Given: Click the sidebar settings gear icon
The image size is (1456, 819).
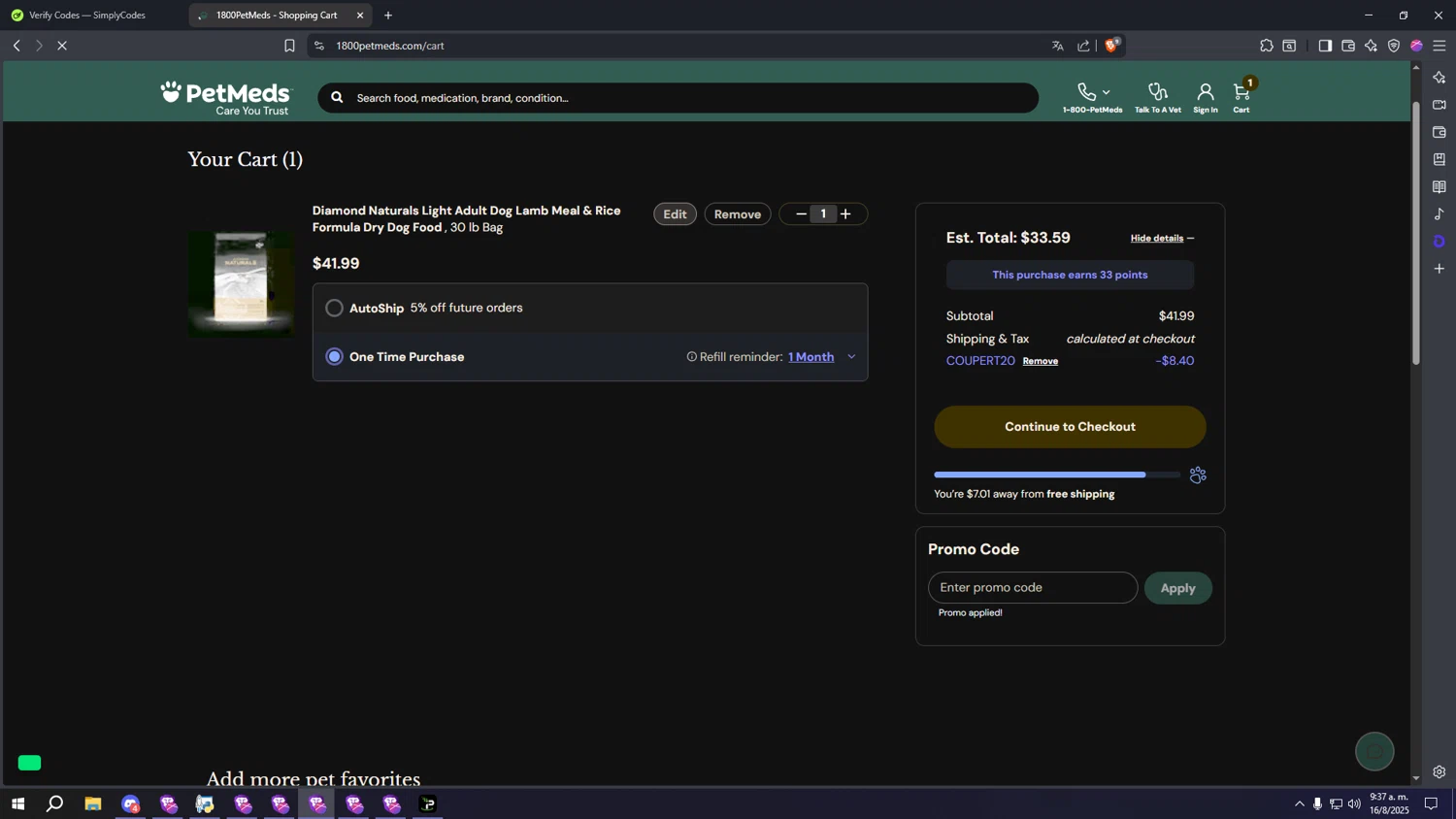Looking at the screenshot, I should click(x=1439, y=772).
